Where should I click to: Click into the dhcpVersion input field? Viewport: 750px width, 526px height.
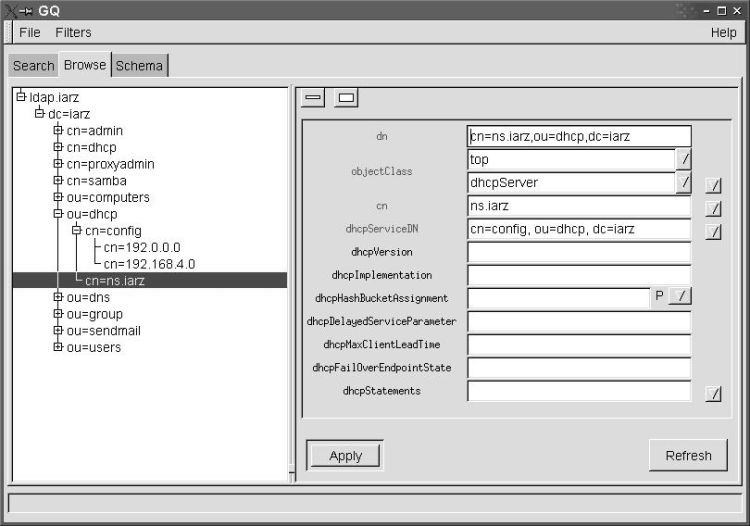tap(578, 252)
